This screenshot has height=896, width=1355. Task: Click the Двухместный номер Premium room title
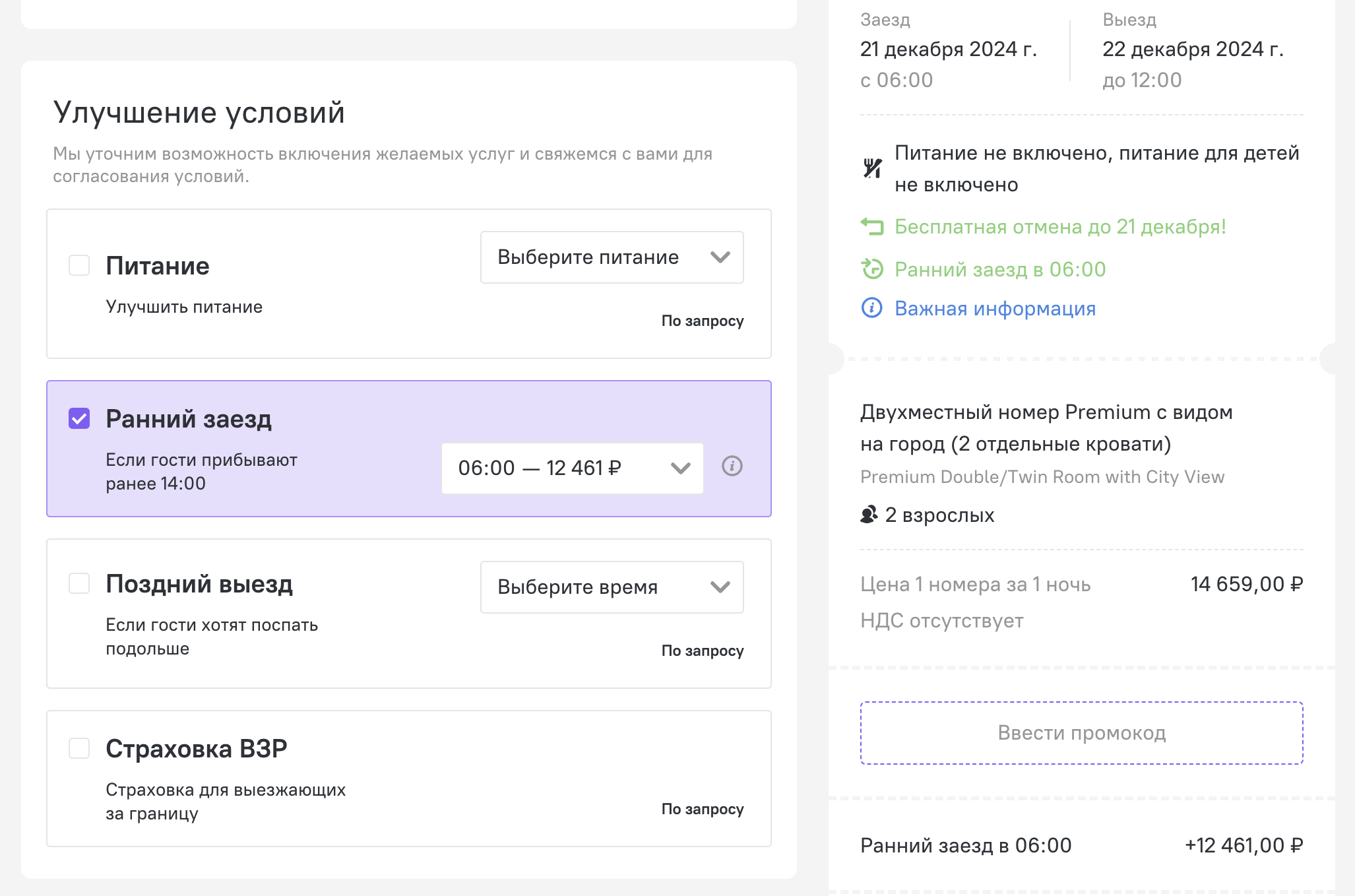tap(1046, 428)
